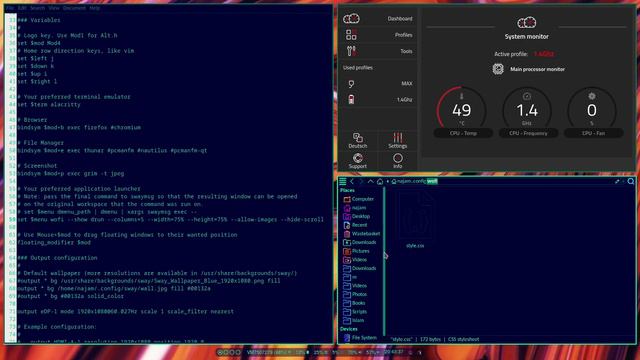Click the highlighted wofi path segment
640x360 pixels.
point(432,181)
